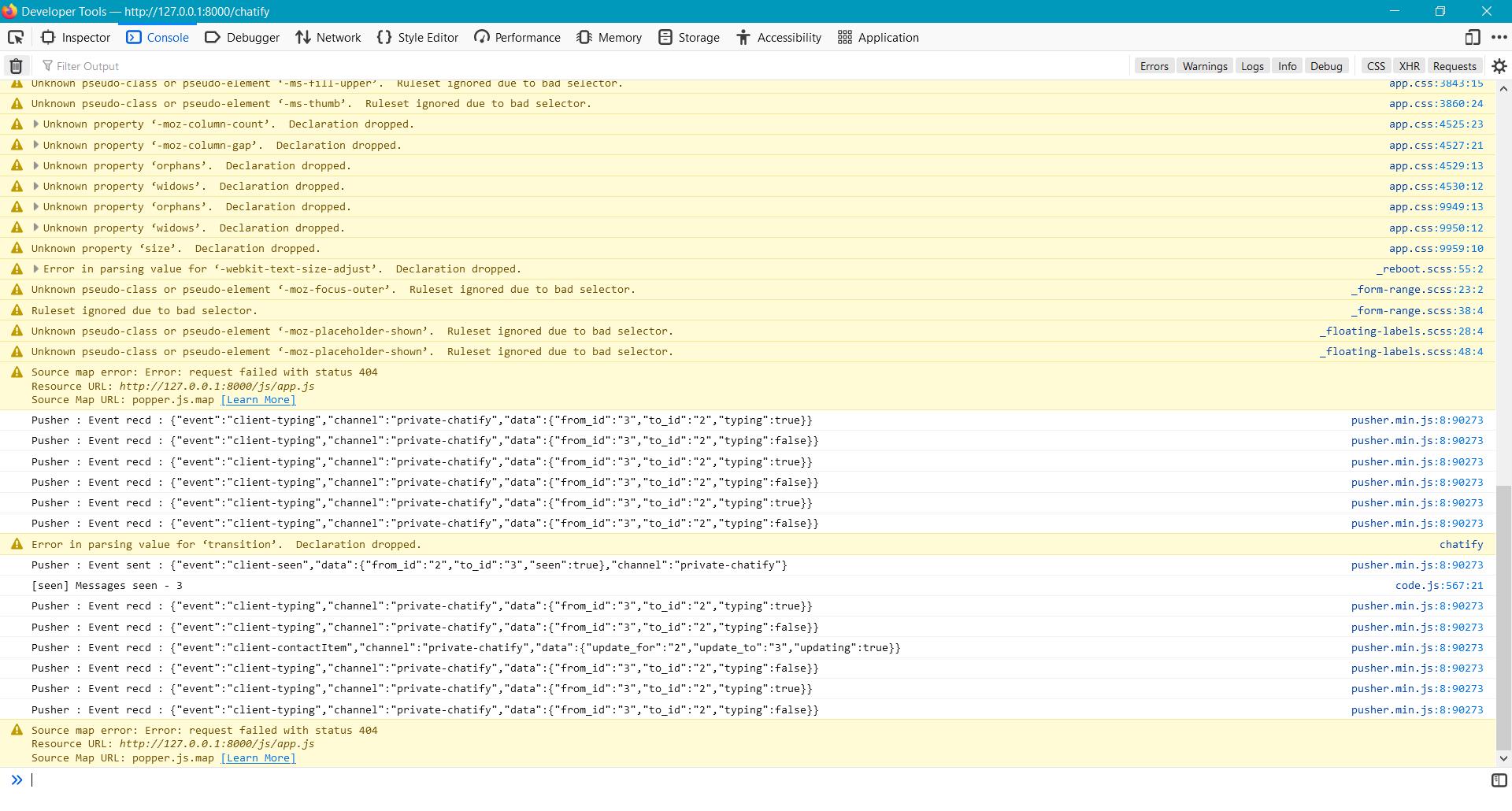Enable the Debug log filter
This screenshot has width=1512, height=811.
coord(1326,65)
